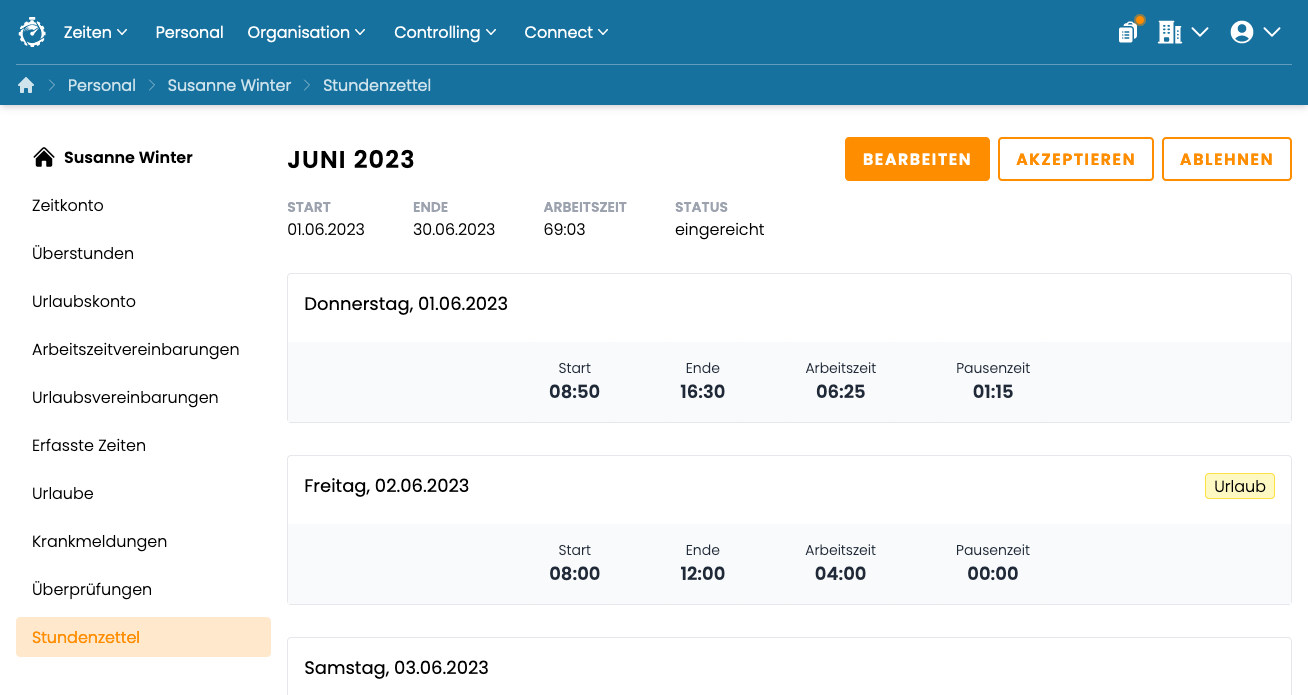Click the Akzeptieren button
This screenshot has height=695, width=1308.
click(x=1076, y=159)
